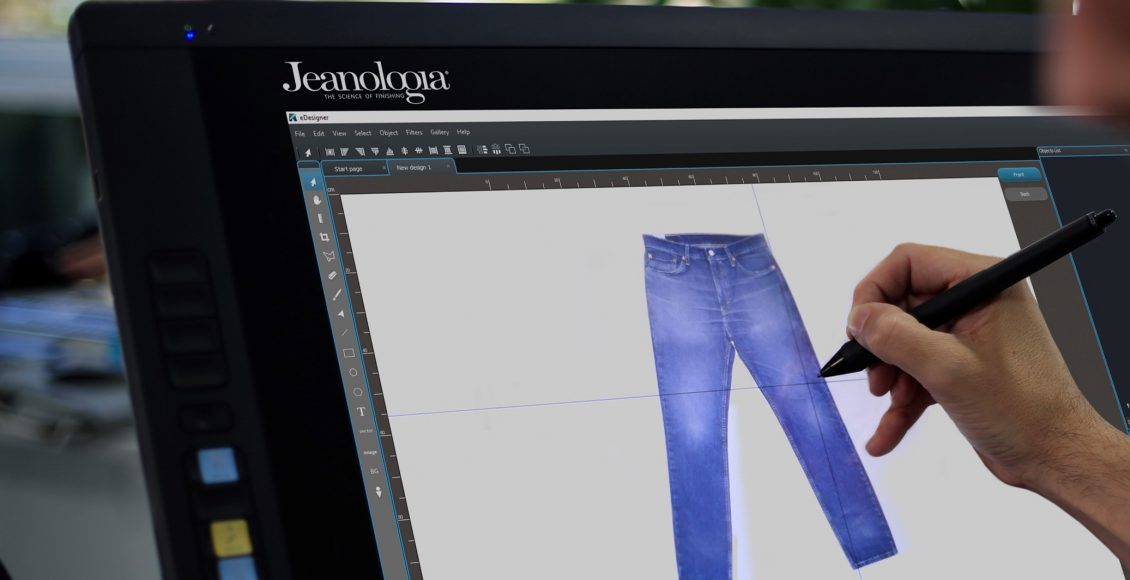
Task: Close the New design 1 tab
Action: (448, 167)
